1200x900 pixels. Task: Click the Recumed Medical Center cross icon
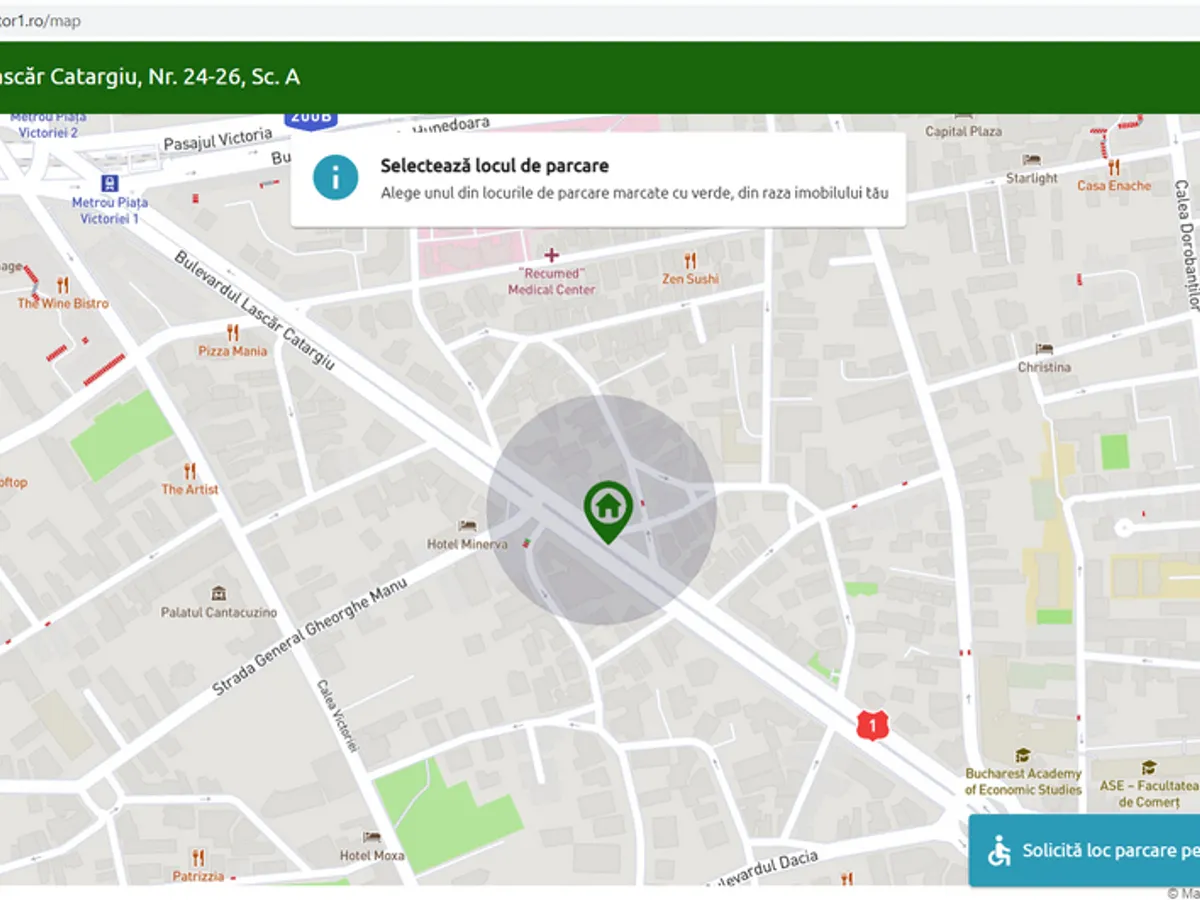point(551,255)
